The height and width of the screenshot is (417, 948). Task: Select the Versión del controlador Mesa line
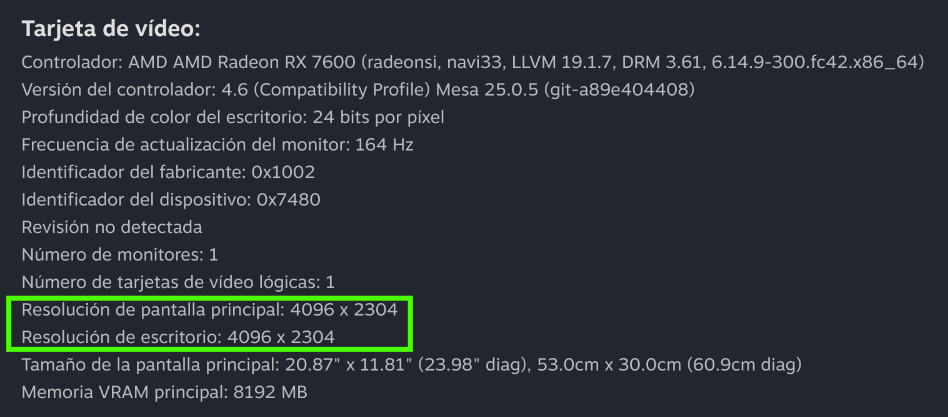(x=358, y=90)
